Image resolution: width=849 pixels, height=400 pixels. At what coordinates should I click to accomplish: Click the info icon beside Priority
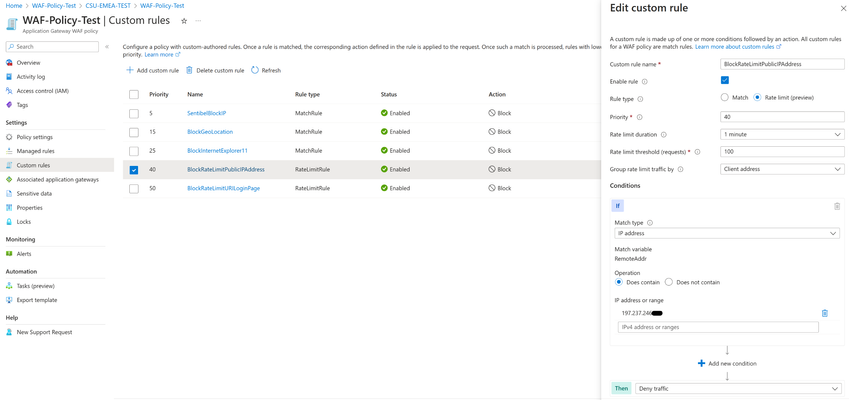[x=639, y=117]
